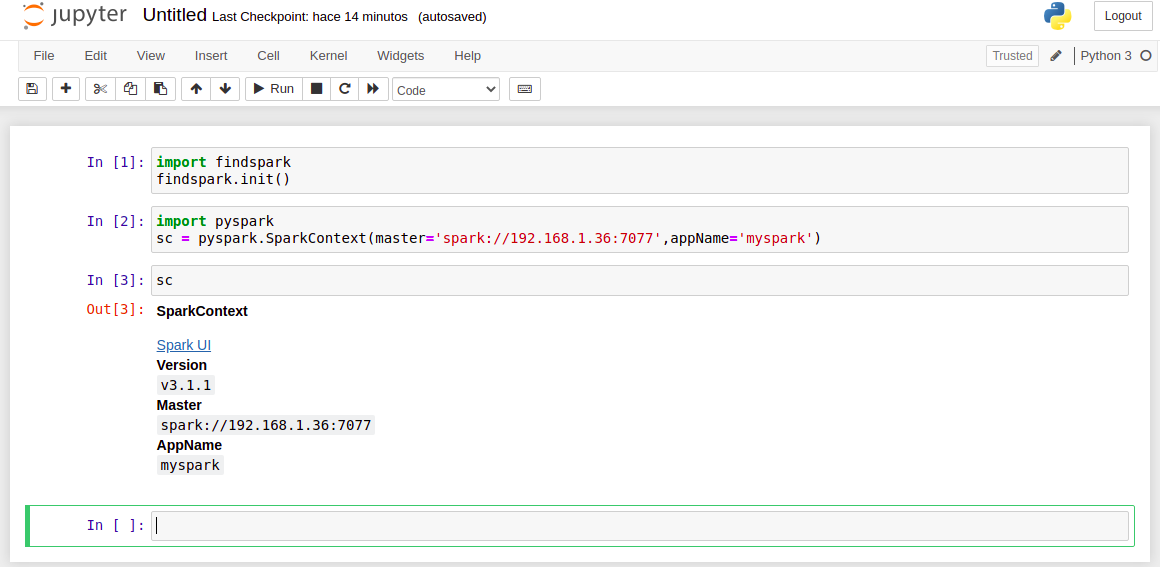Open the Widgets menu
The height and width of the screenshot is (567, 1160).
click(x=400, y=56)
